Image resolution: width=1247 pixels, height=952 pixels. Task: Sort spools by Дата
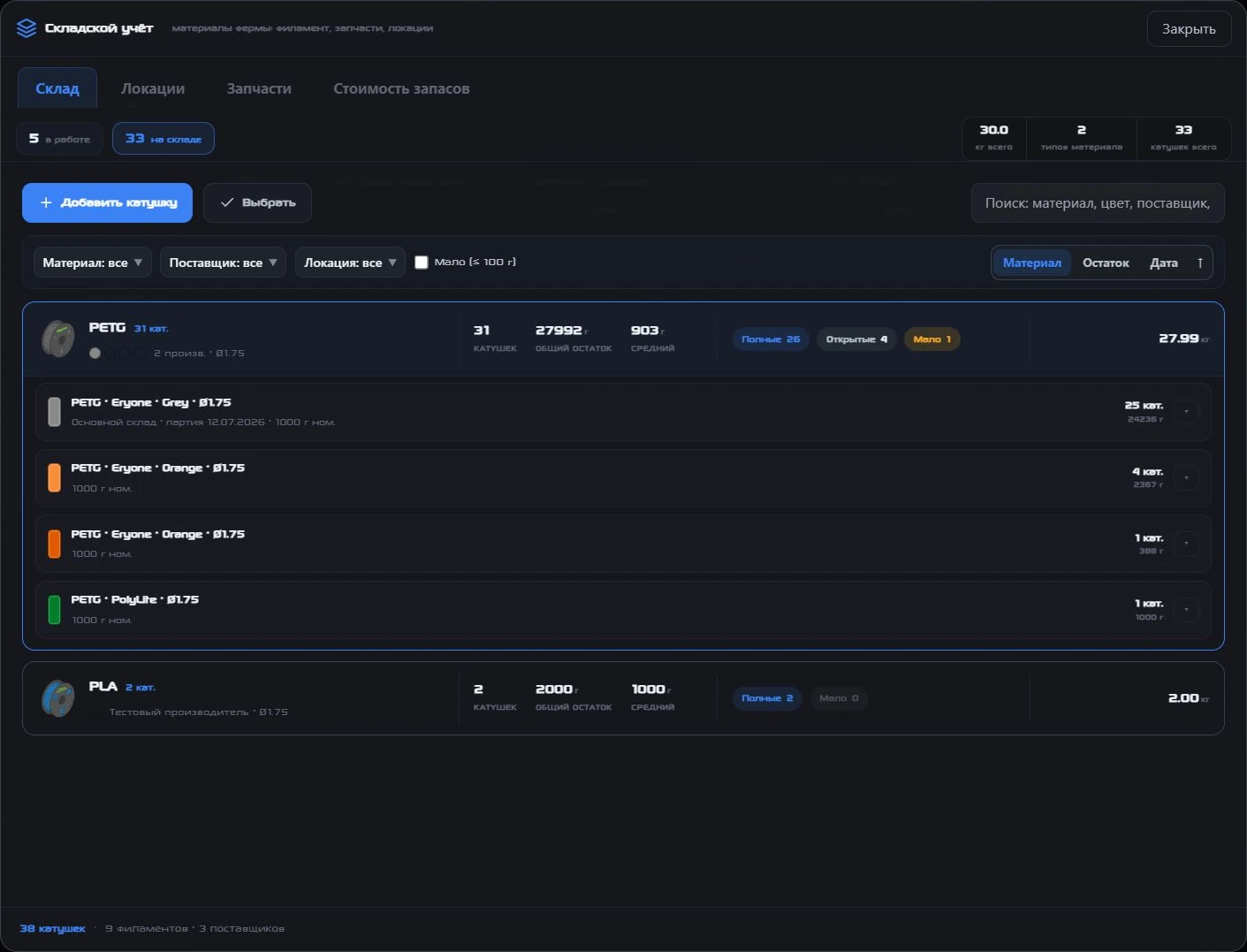point(1163,263)
